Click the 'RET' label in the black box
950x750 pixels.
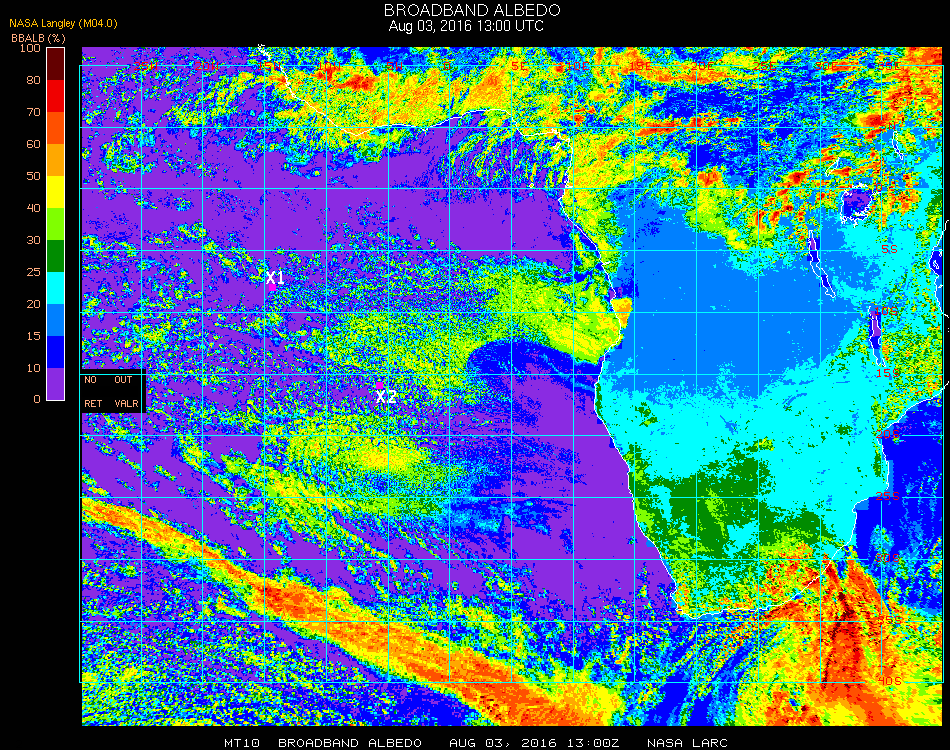[x=93, y=403]
